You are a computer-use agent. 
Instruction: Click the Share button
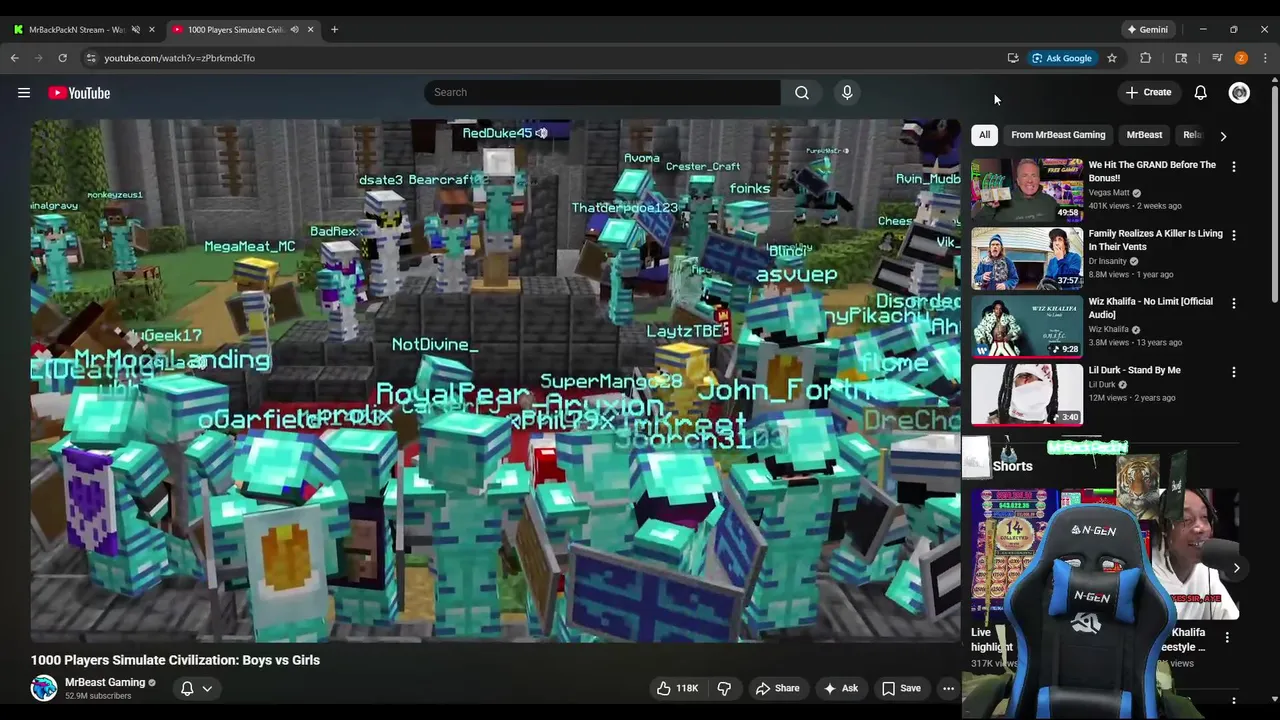[x=777, y=688]
